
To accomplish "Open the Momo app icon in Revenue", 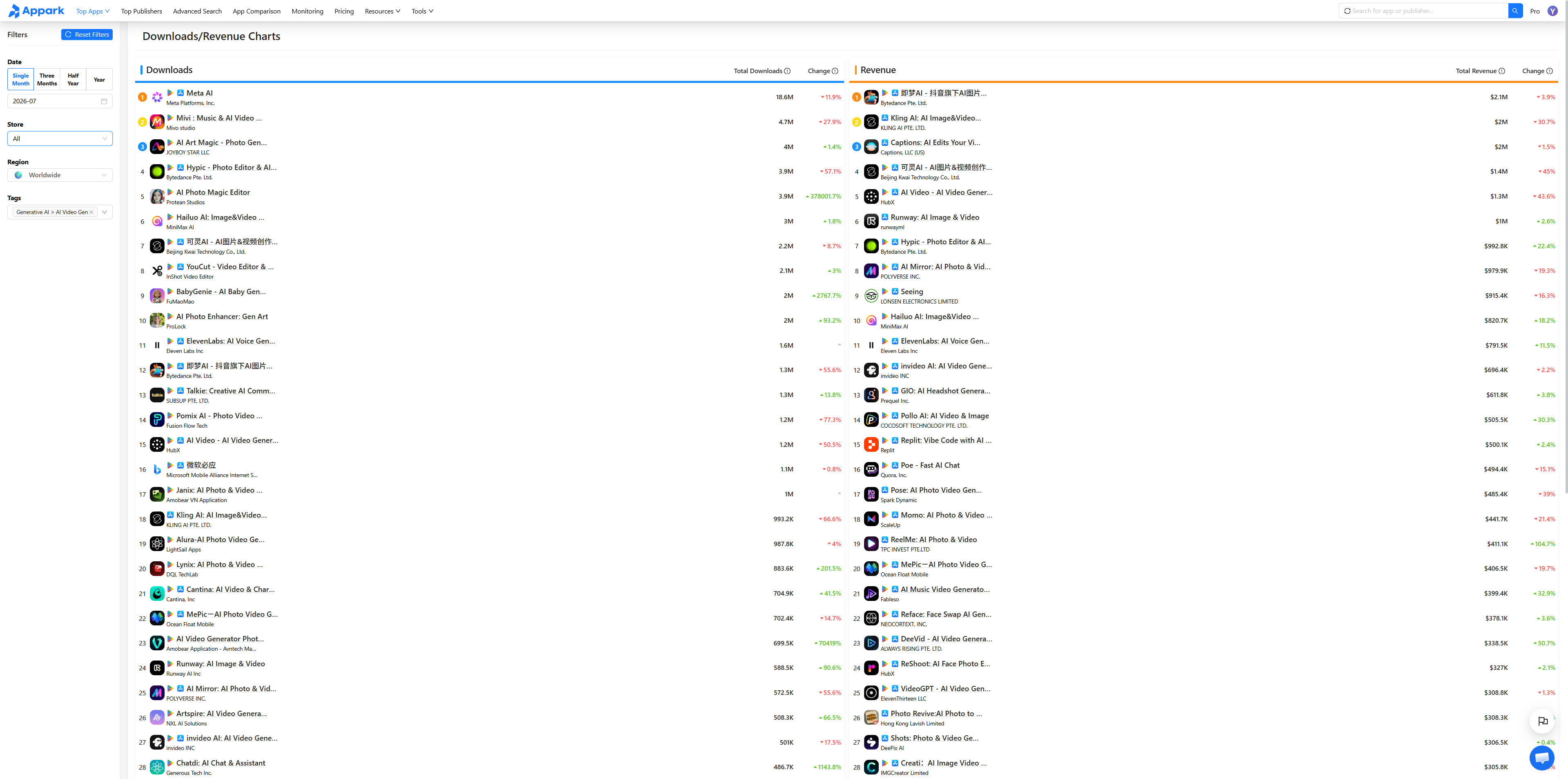I will tap(871, 519).
